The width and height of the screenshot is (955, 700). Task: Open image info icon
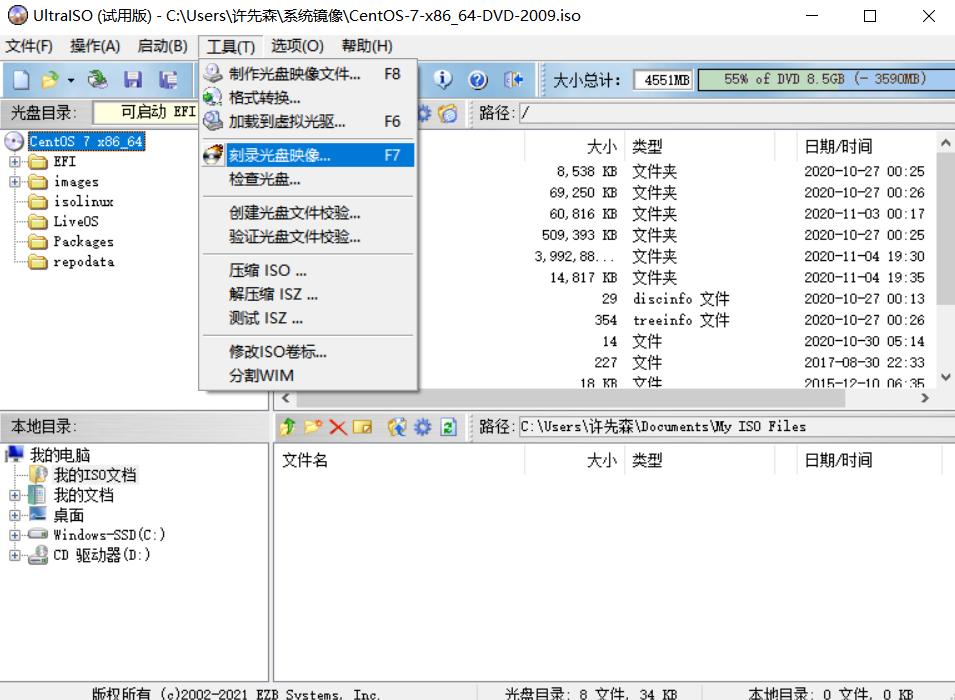coord(443,79)
